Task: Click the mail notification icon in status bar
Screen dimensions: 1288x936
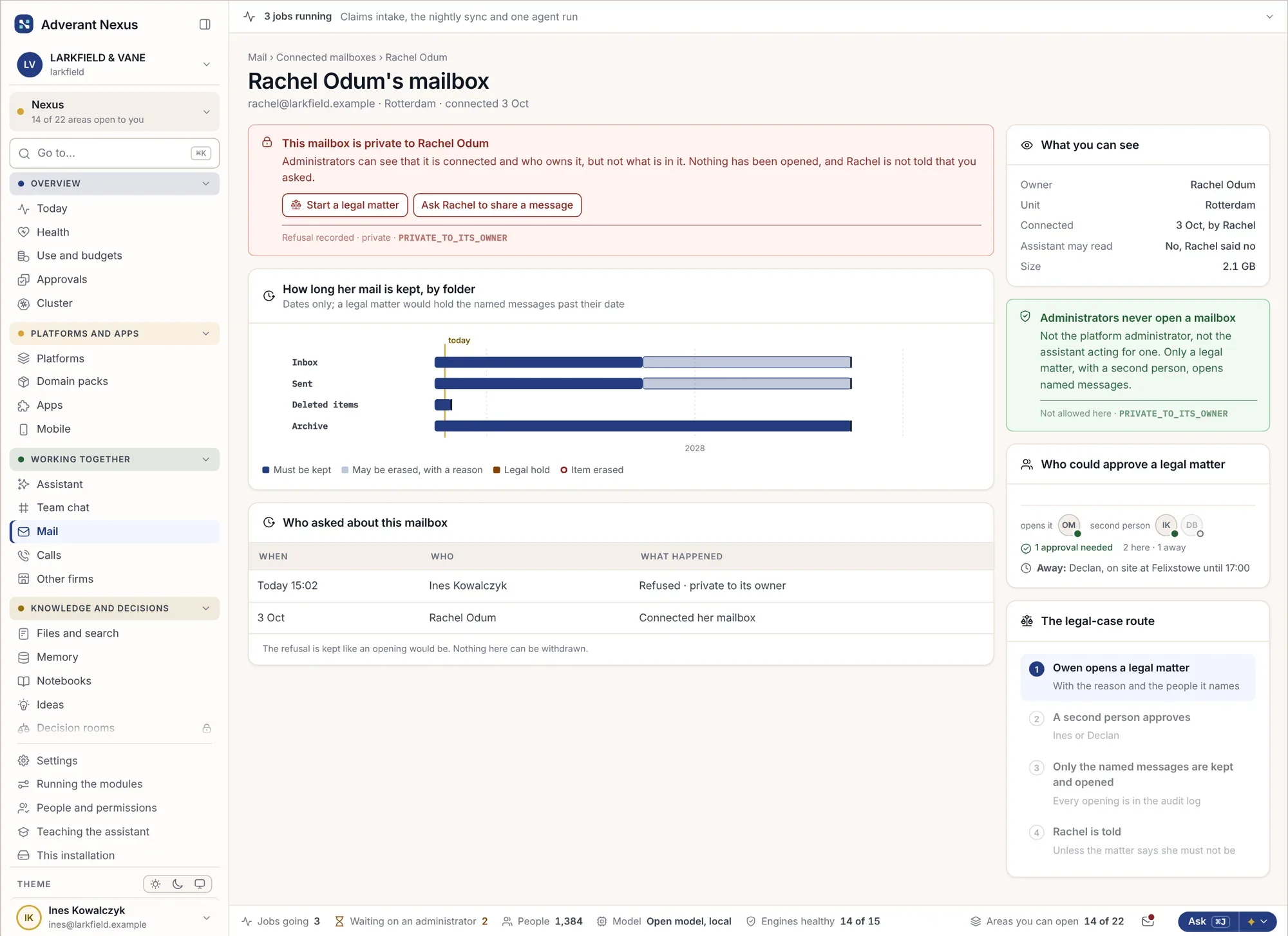Action: tap(1148, 921)
